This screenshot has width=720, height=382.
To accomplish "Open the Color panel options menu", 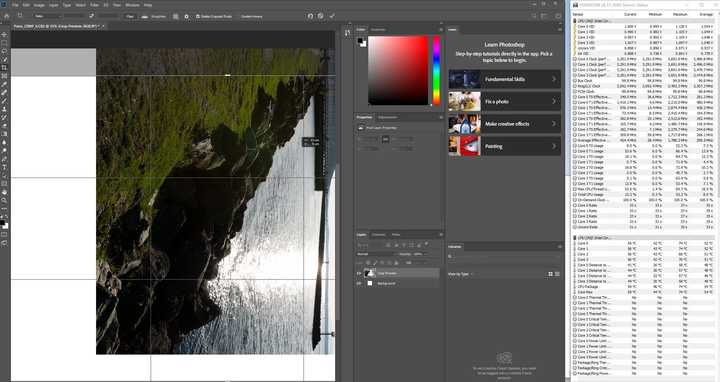I will [441, 29].
